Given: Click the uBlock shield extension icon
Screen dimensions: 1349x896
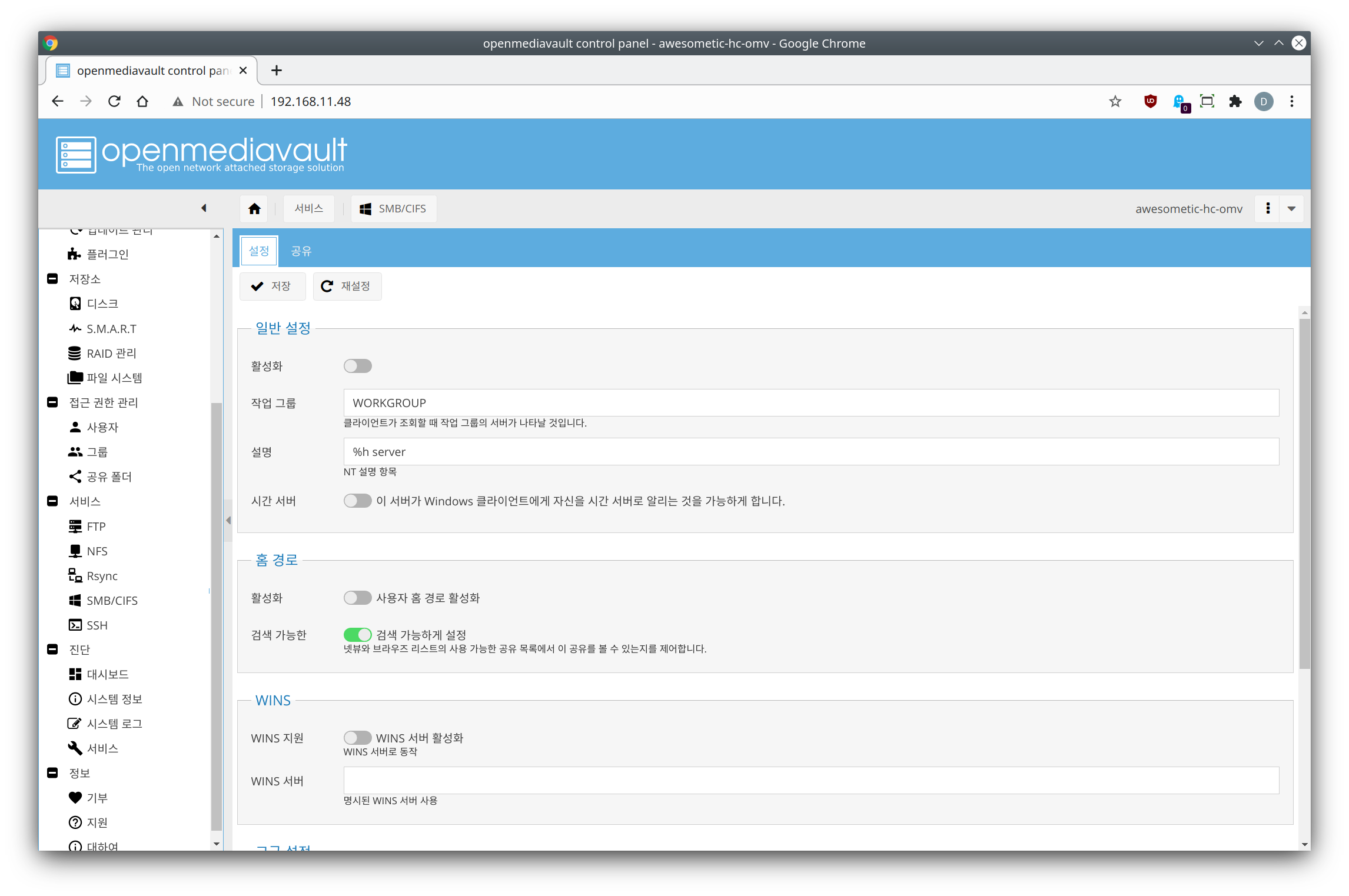Looking at the screenshot, I should click(1150, 101).
